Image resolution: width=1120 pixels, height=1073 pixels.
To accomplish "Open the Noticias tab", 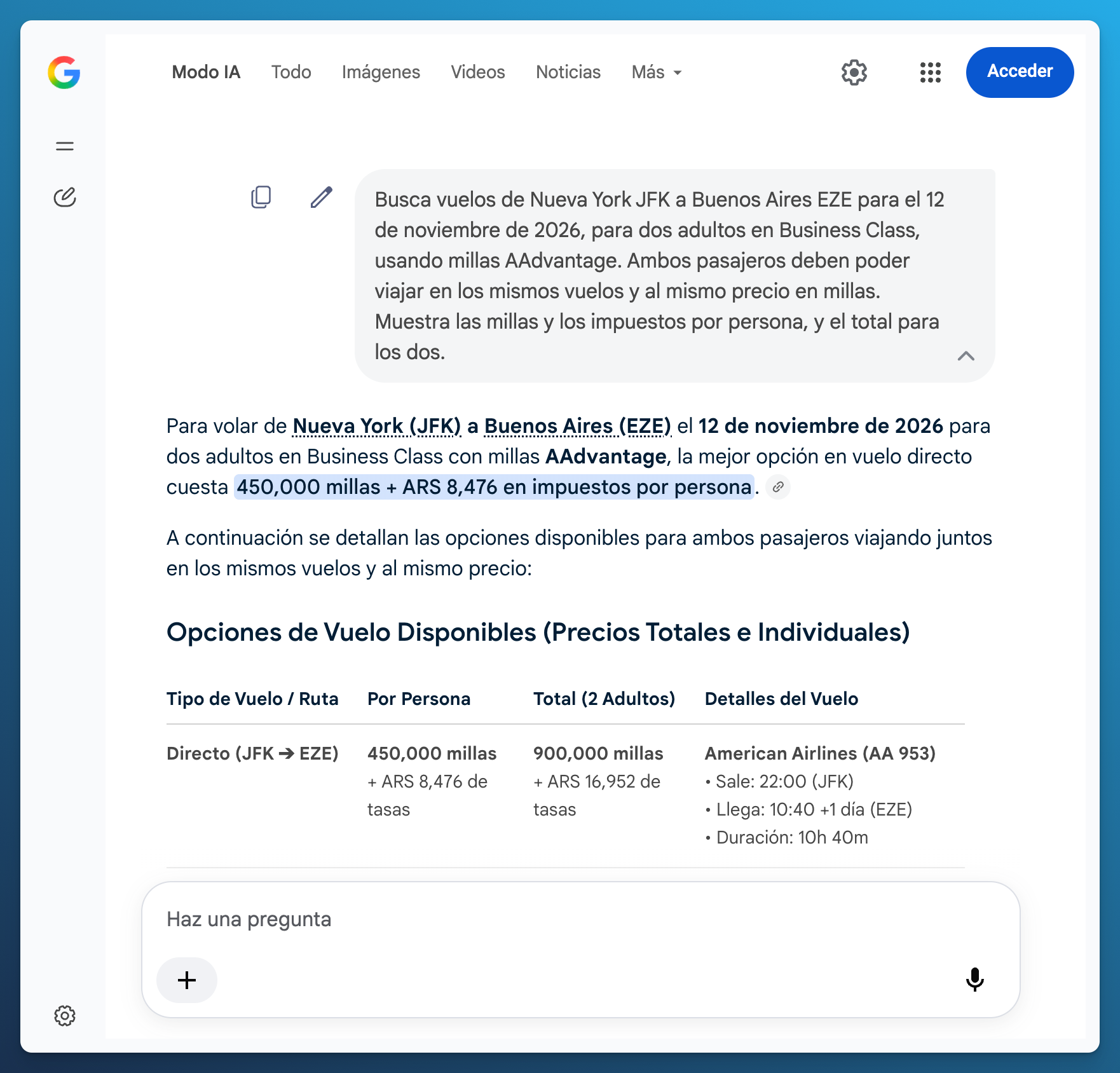I will coord(568,72).
